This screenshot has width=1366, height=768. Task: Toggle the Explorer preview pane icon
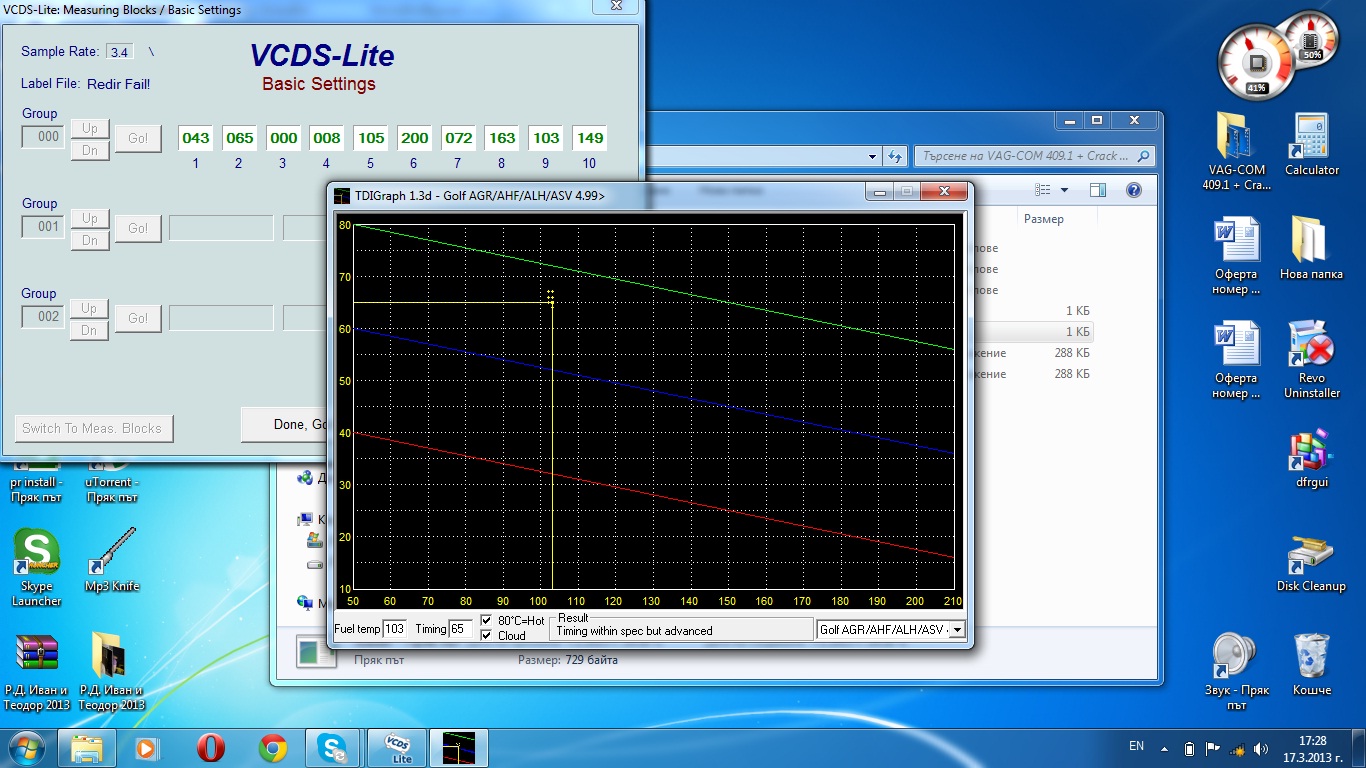coord(1097,190)
